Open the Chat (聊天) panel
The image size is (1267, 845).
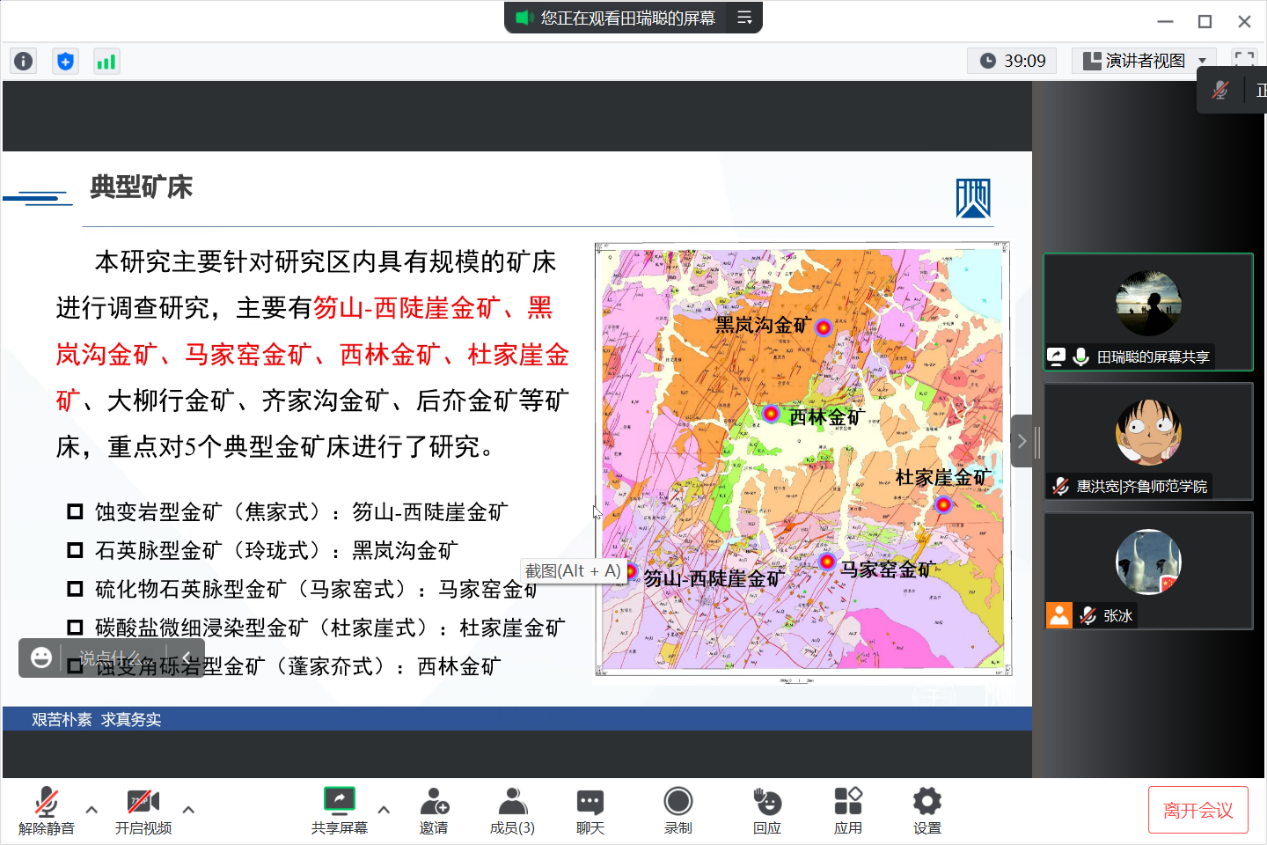tap(590, 810)
